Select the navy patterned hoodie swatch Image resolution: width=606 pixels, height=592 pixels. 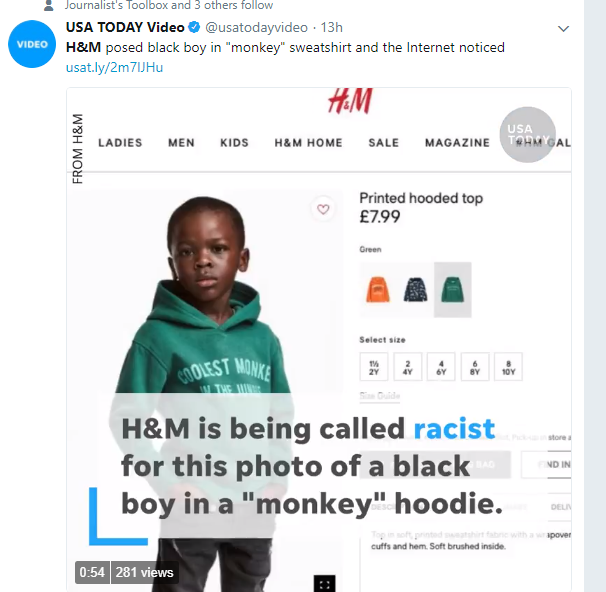pos(414,290)
